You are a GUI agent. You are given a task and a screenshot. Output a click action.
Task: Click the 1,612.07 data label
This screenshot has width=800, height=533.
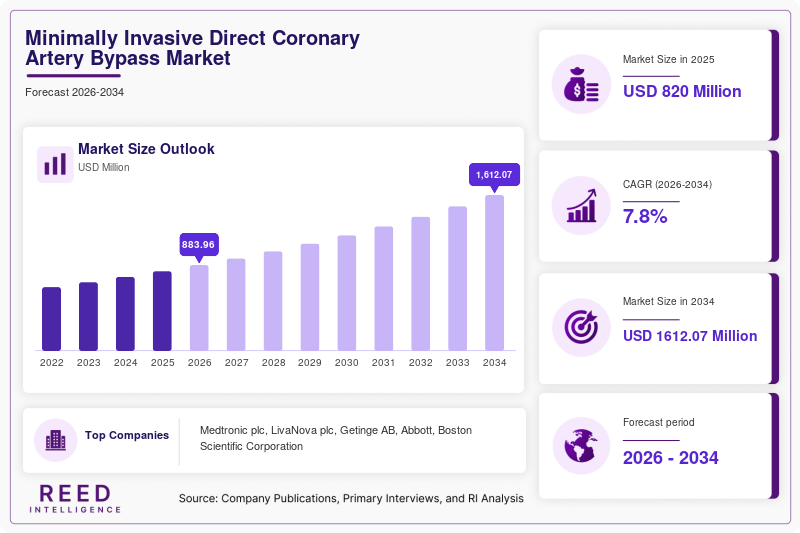pyautogui.click(x=494, y=175)
